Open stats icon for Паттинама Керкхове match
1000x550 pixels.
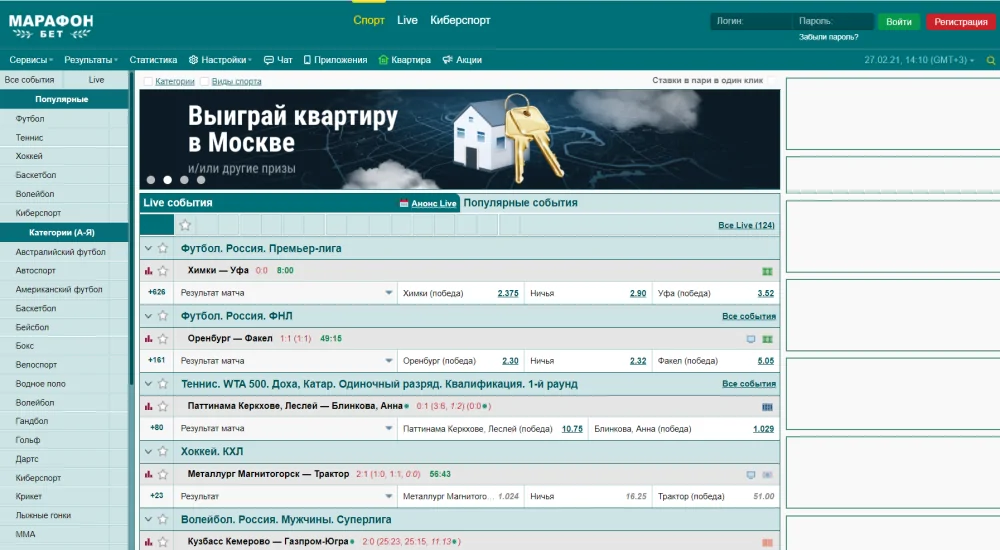pyautogui.click(x=149, y=406)
